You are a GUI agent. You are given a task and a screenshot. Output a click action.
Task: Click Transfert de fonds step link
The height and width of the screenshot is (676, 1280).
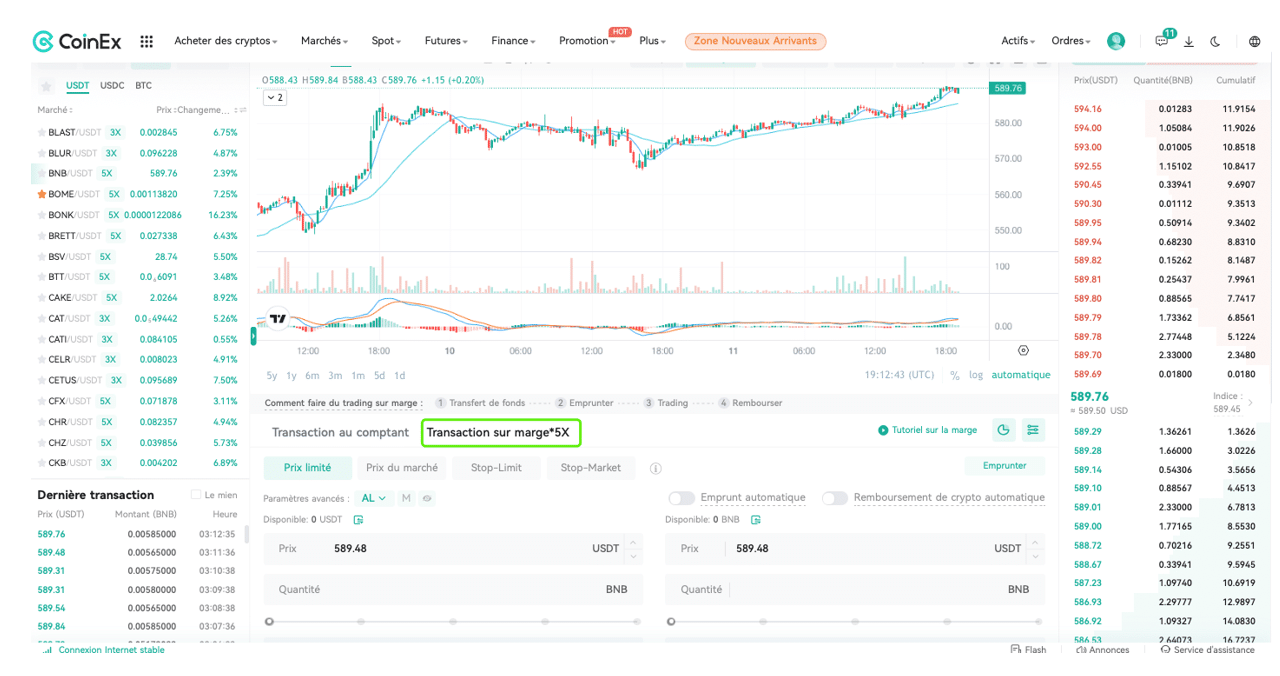coord(482,403)
